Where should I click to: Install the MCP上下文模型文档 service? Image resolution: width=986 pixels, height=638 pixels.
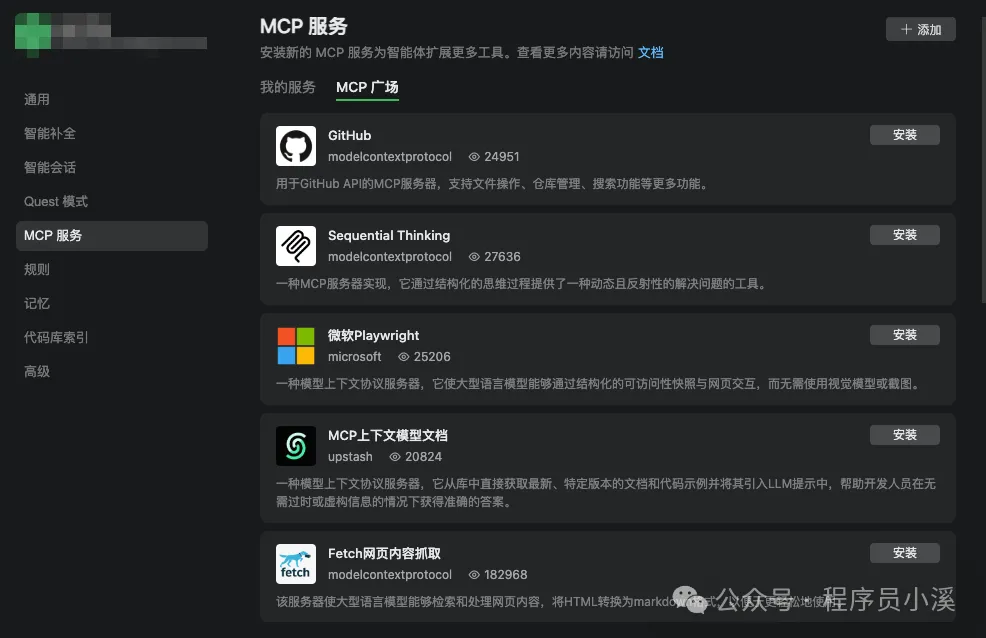pyautogui.click(x=904, y=434)
